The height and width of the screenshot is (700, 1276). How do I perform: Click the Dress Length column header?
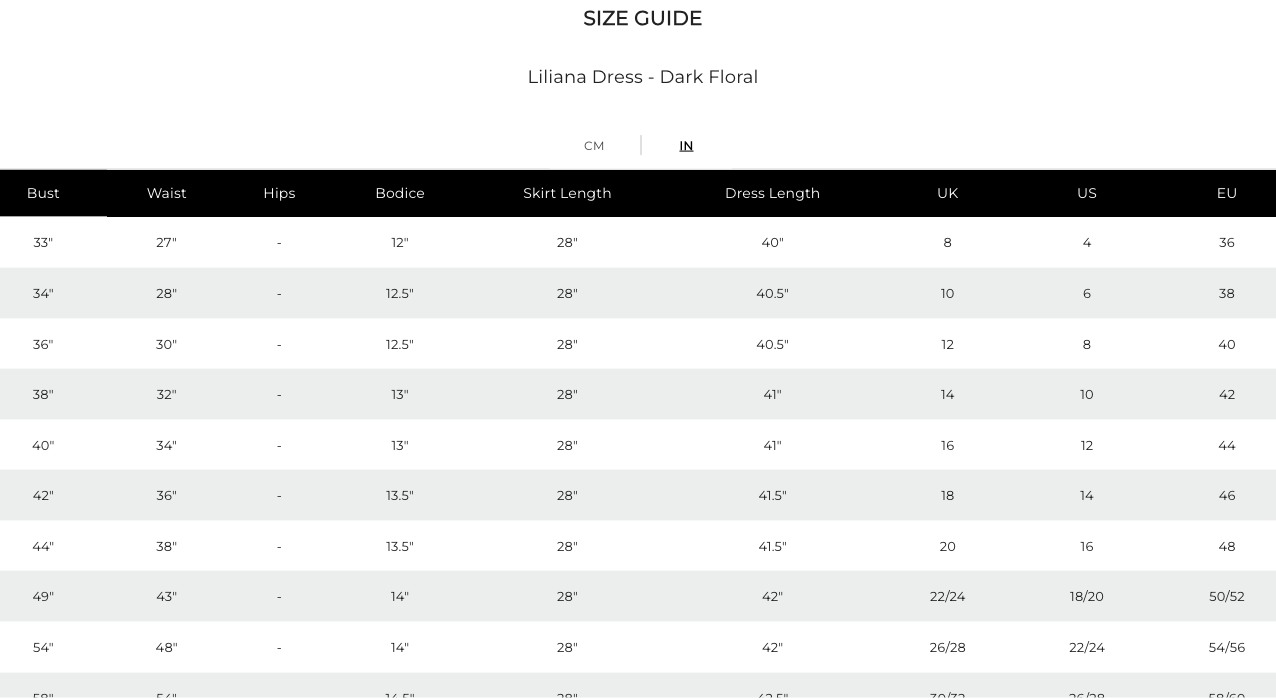click(772, 193)
